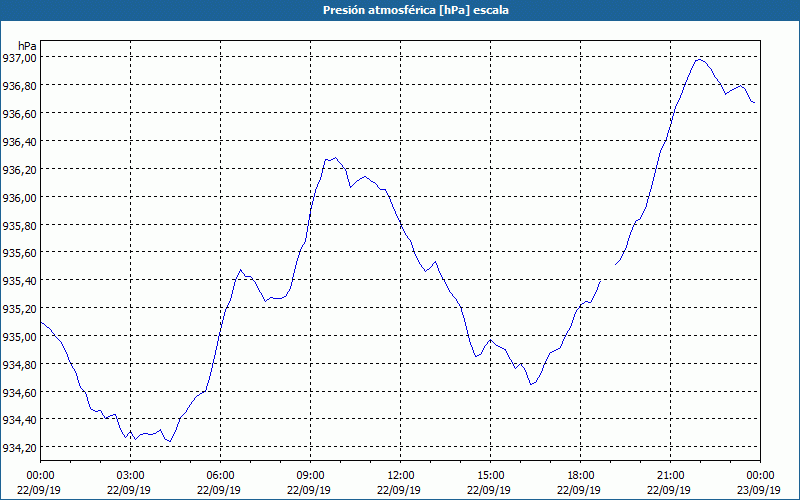Click the 935,00 y-axis label
800x500 pixels.
(20, 337)
